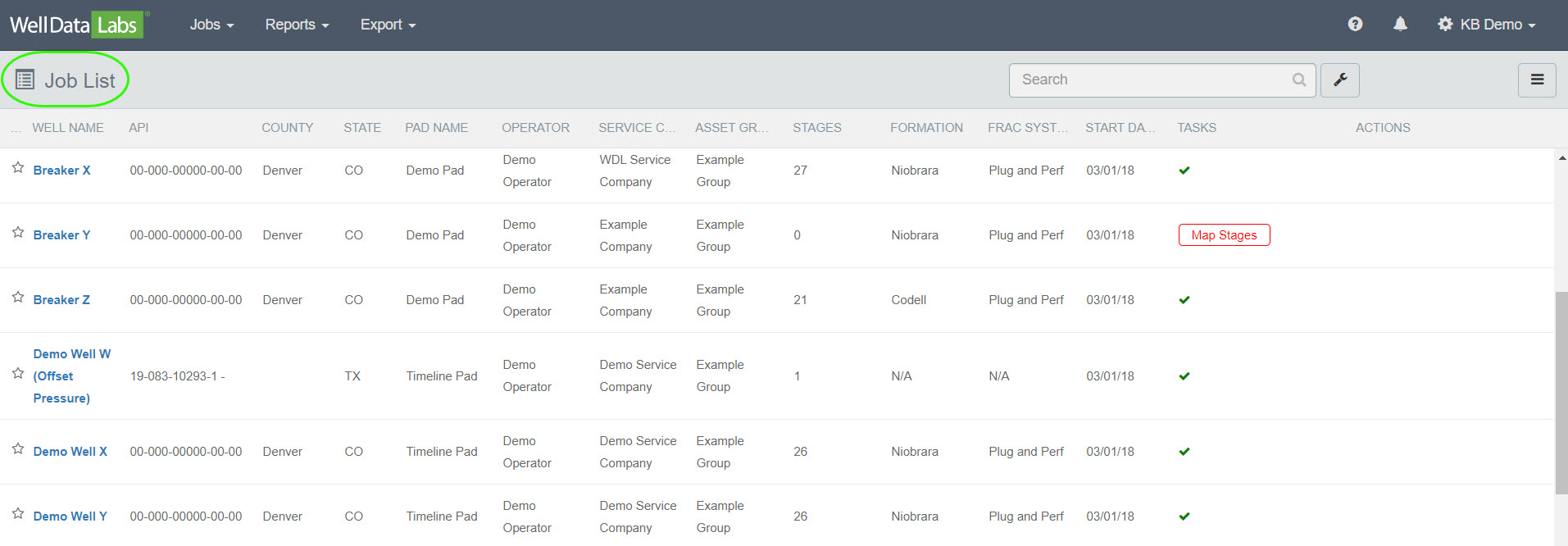Star the Demo Well Y job
Image resolution: width=1568 pixels, height=546 pixels.
click(x=18, y=514)
